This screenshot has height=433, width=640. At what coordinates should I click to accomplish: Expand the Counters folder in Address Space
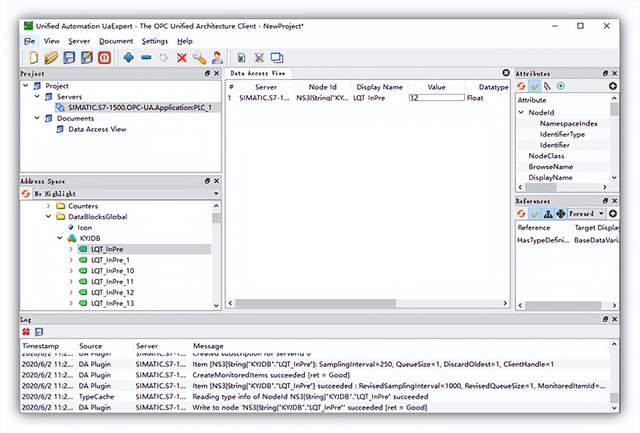(47, 205)
